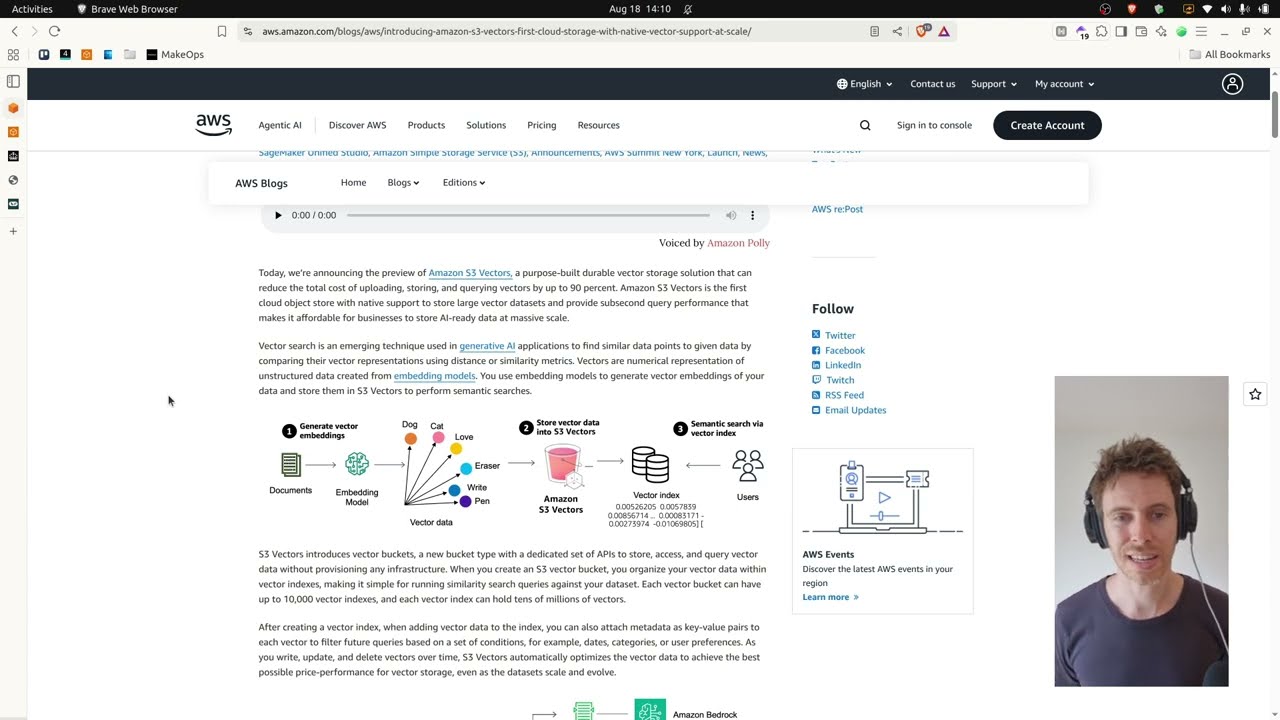Screen dimensions: 1280x720
Task: Open the MakeOps bookmark
Action: coord(175,54)
